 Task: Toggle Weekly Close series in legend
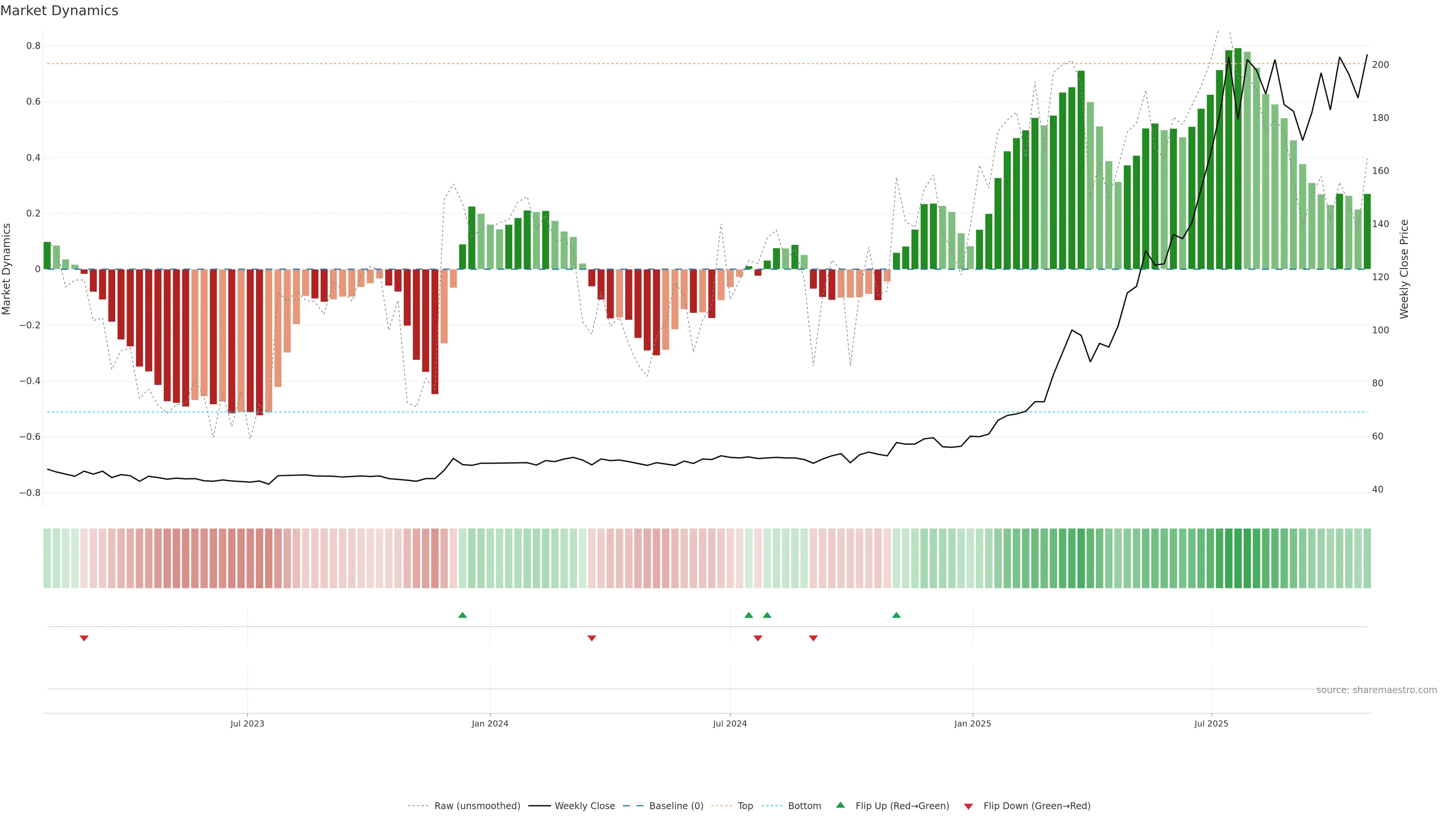click(x=584, y=806)
